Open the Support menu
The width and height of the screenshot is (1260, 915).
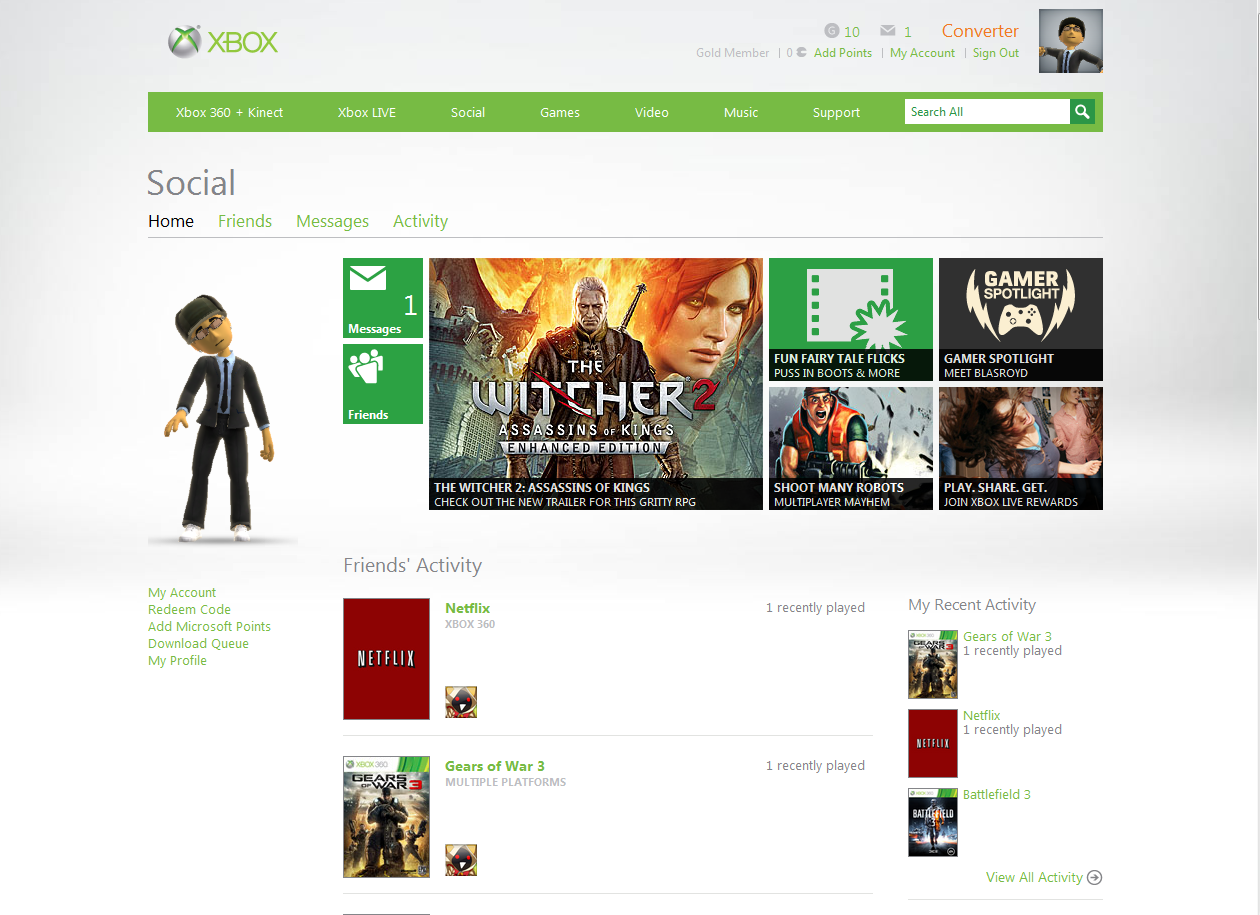836,112
